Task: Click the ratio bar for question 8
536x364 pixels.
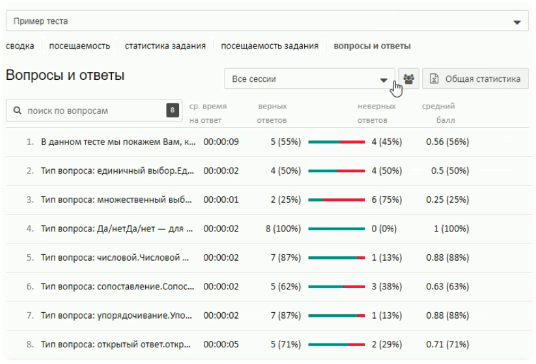Action: click(336, 345)
